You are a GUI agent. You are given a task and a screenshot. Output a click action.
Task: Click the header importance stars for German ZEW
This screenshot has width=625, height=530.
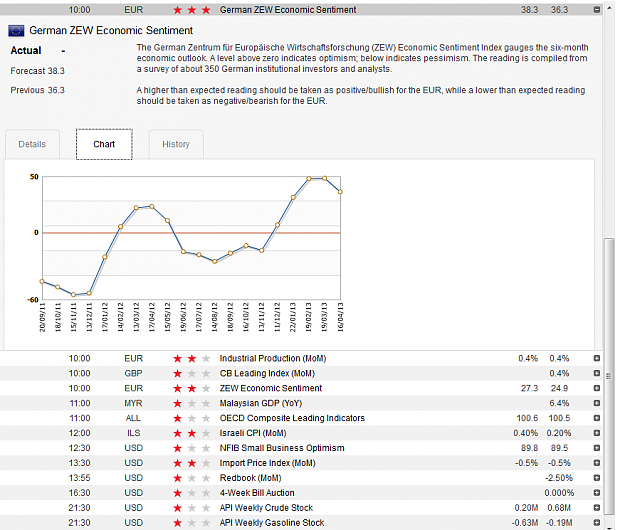tap(192, 10)
